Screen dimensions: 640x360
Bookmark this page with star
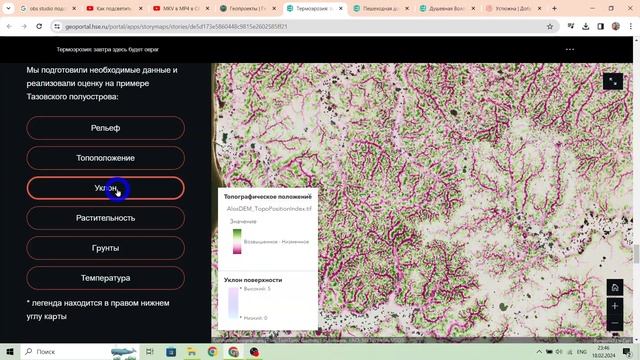tap(550, 26)
